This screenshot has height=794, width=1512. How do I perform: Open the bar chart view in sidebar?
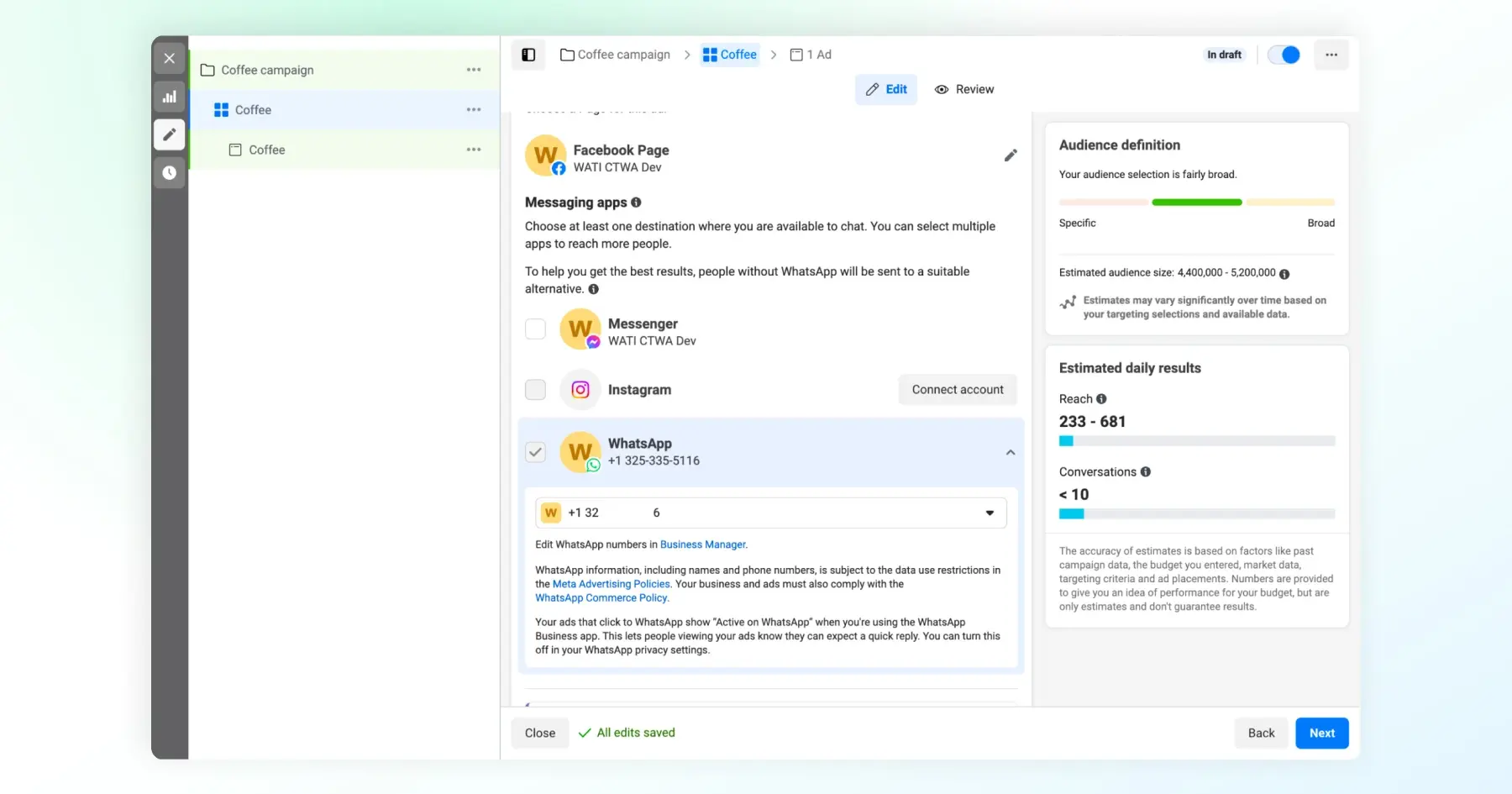169,97
